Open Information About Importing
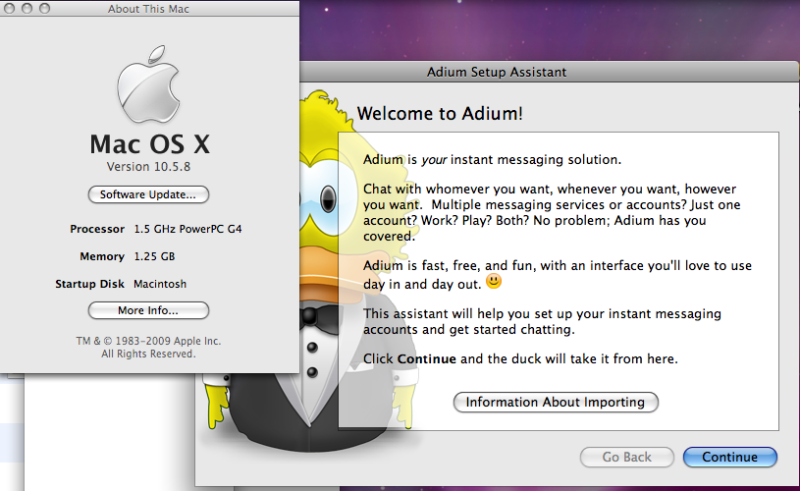The image size is (800, 491). pos(556,402)
